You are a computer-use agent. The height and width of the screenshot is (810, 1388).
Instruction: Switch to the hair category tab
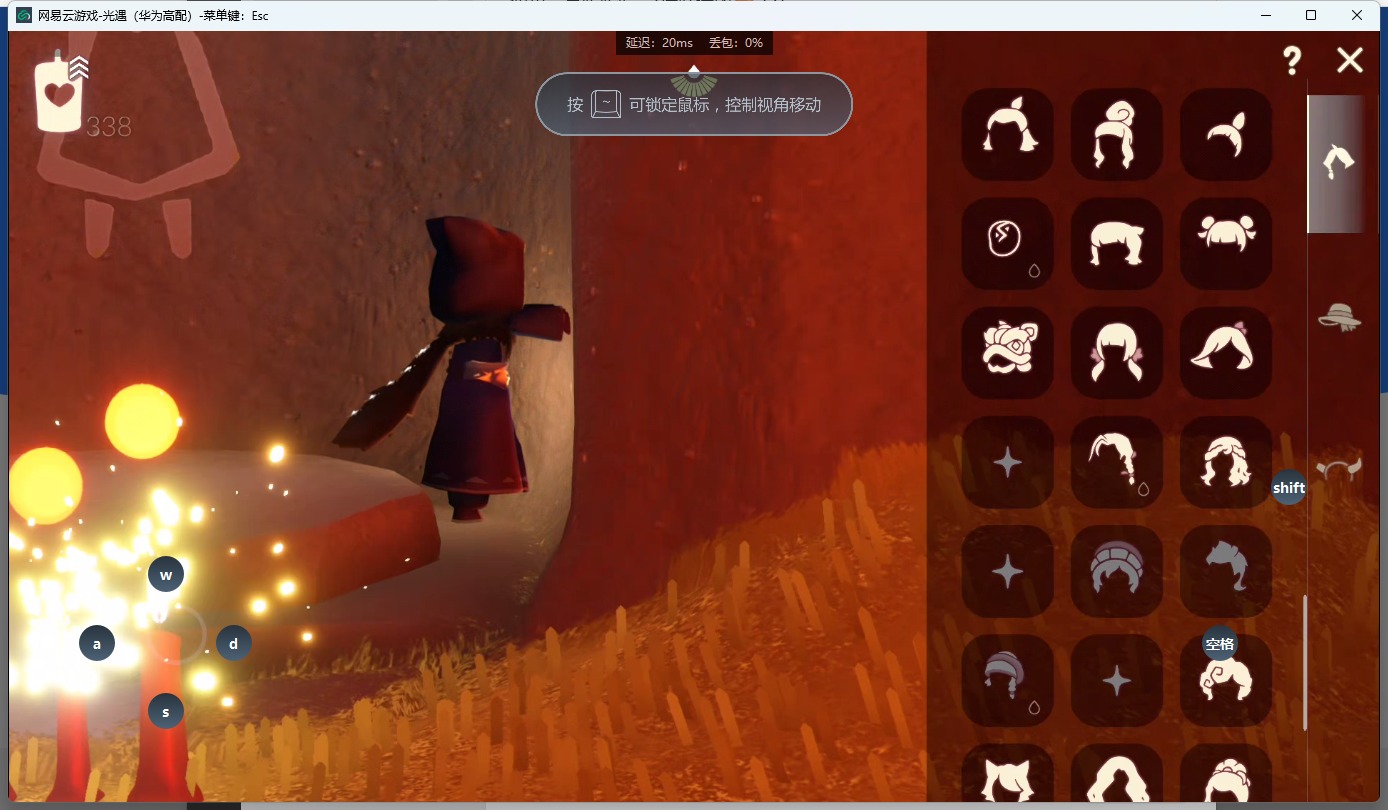(x=1338, y=163)
